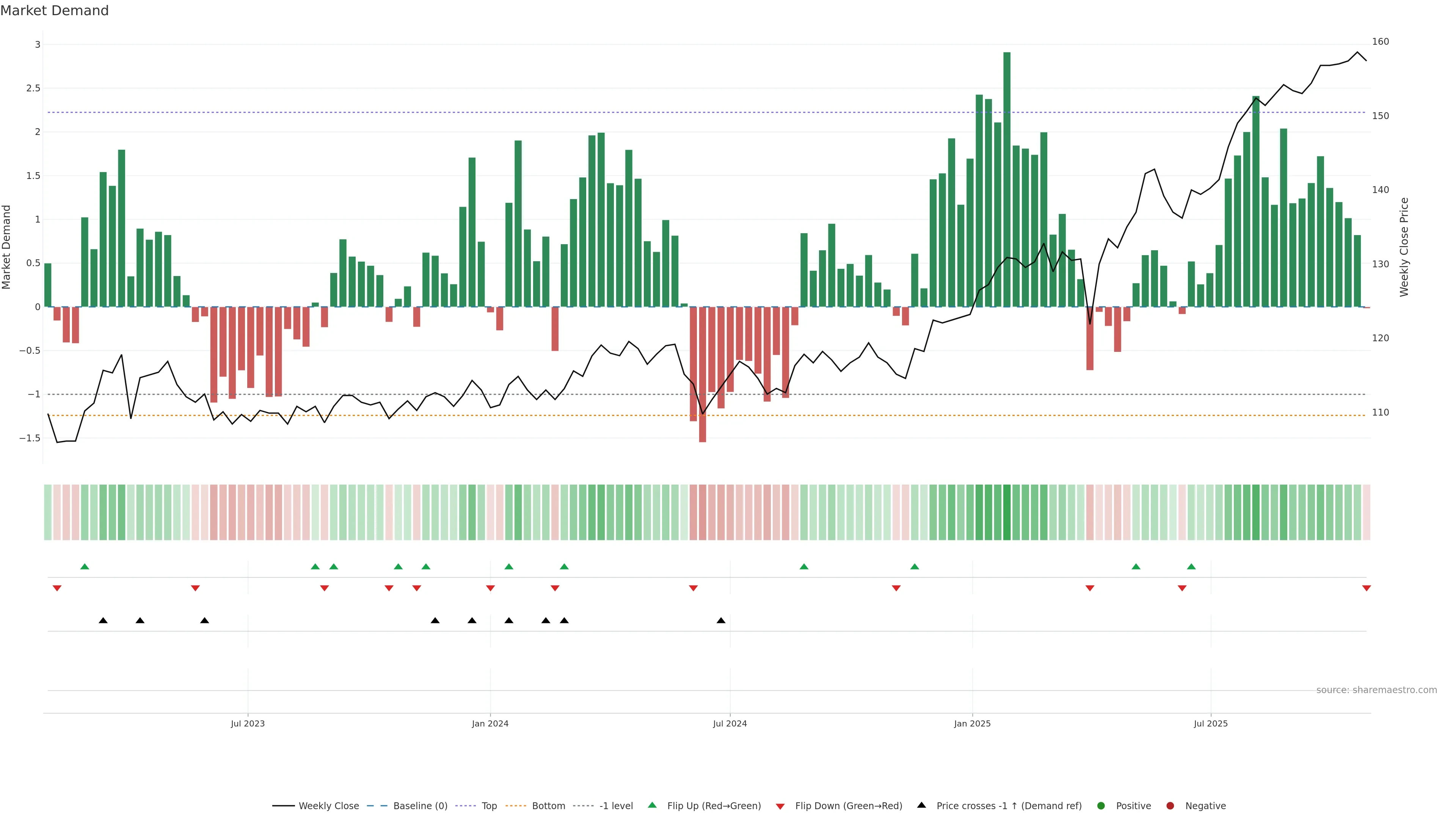Image resolution: width=1456 pixels, height=819 pixels.
Task: Click the Weekly Close Price axis title
Action: pyautogui.click(x=1404, y=247)
